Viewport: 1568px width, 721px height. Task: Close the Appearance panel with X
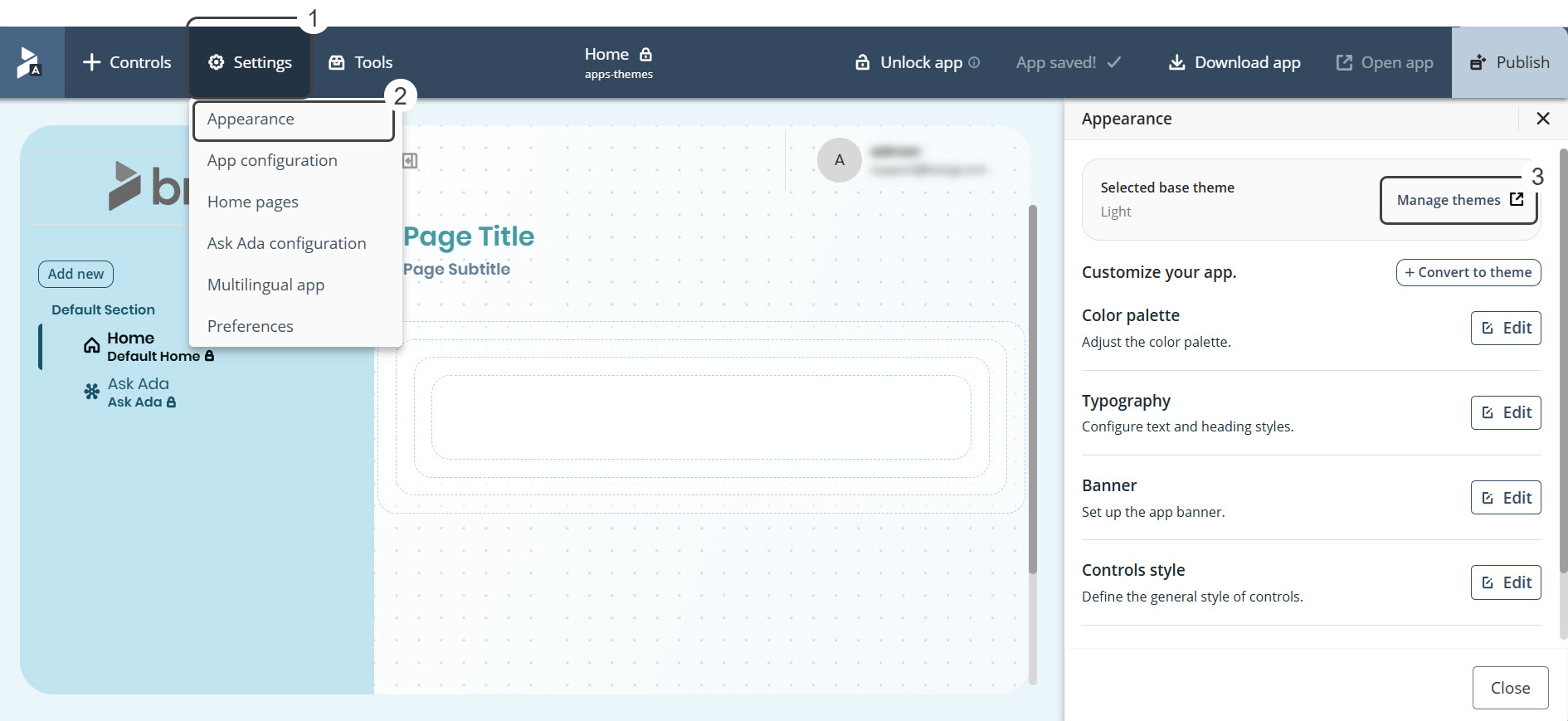(1542, 119)
